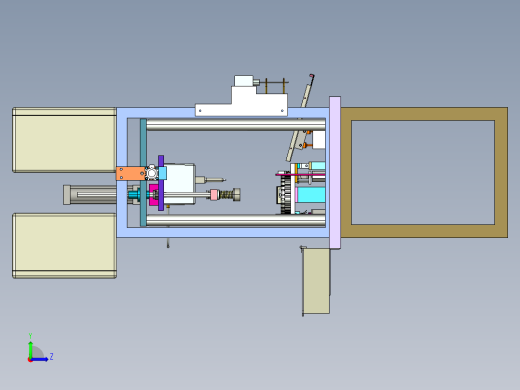
Task: Click the blue Z axis arrow of the triad
Action: tap(39, 359)
